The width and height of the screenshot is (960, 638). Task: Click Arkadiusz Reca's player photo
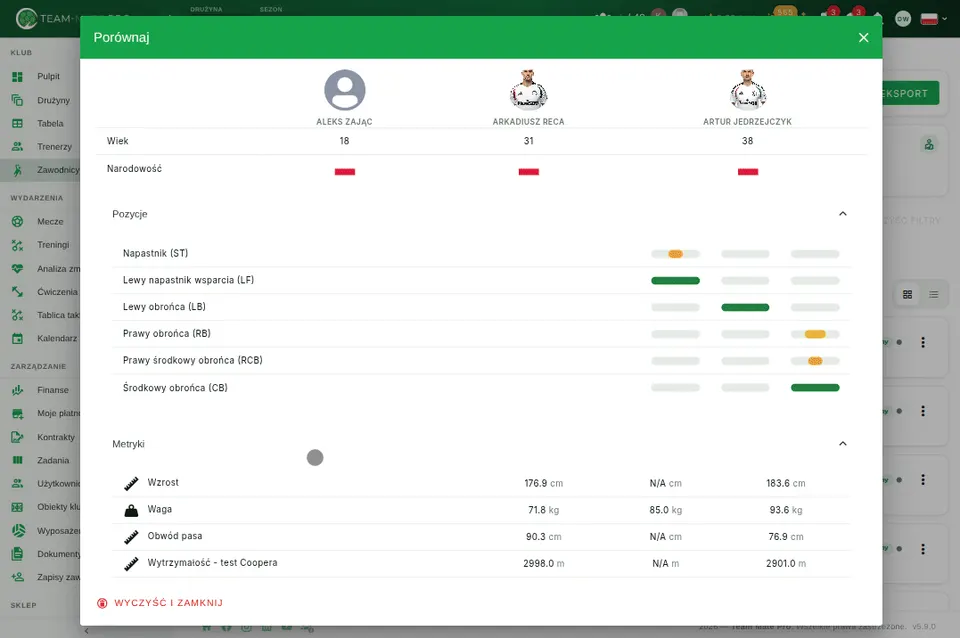click(528, 89)
